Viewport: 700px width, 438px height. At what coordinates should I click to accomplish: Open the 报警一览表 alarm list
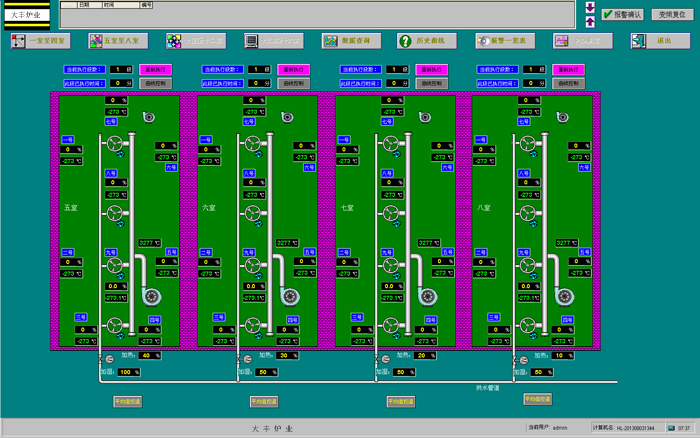point(505,41)
